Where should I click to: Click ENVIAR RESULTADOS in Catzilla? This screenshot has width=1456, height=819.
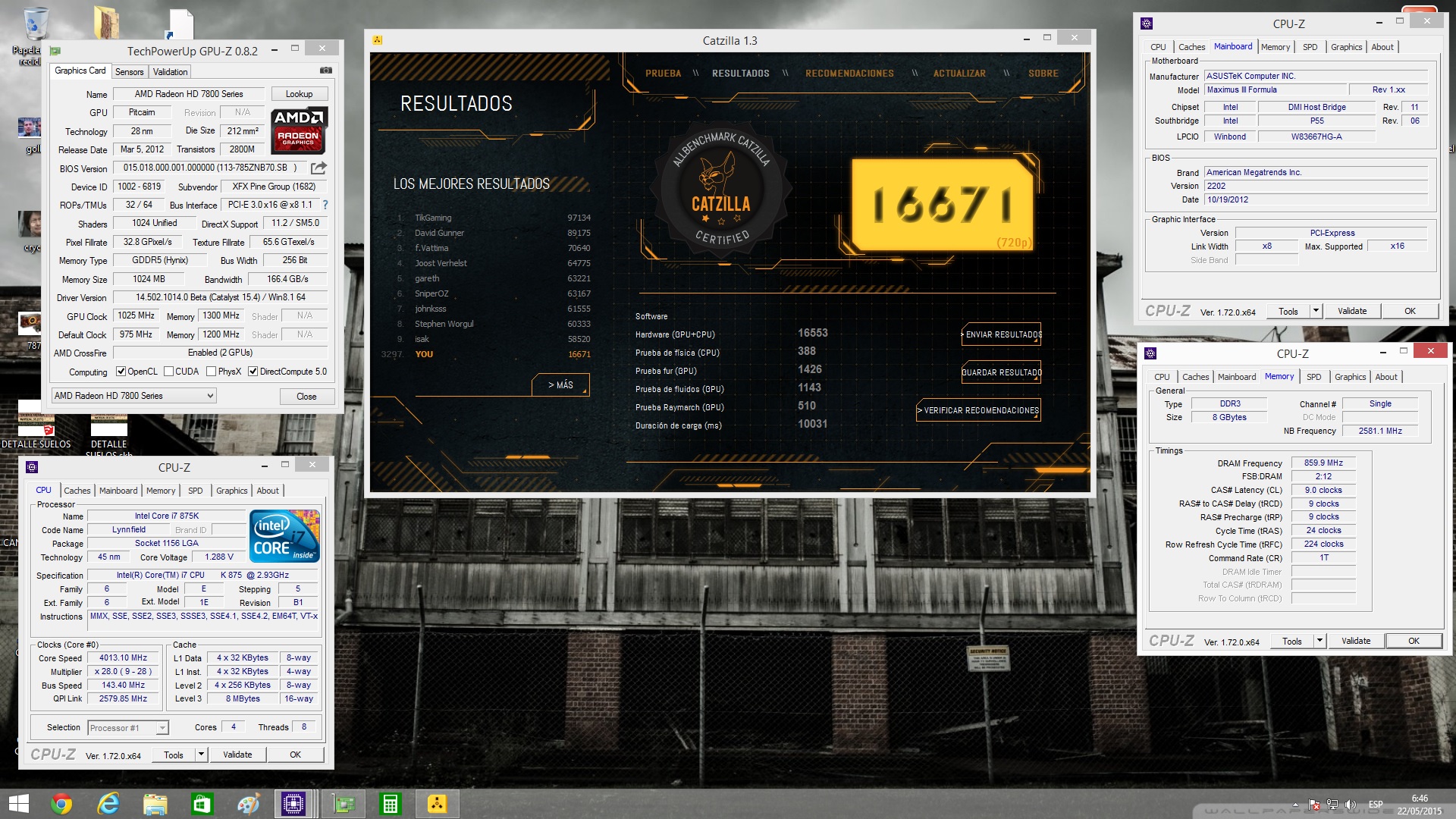click(1001, 334)
